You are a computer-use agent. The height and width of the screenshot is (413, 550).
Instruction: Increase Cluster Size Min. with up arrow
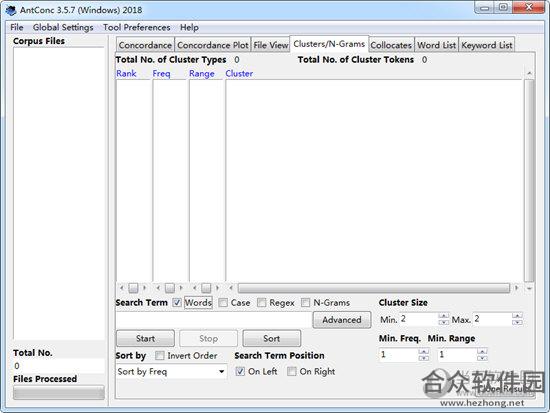coord(444,315)
